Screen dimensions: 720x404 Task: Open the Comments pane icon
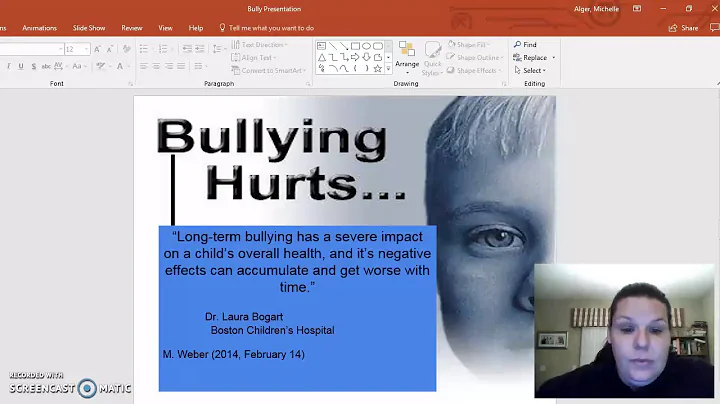point(714,28)
